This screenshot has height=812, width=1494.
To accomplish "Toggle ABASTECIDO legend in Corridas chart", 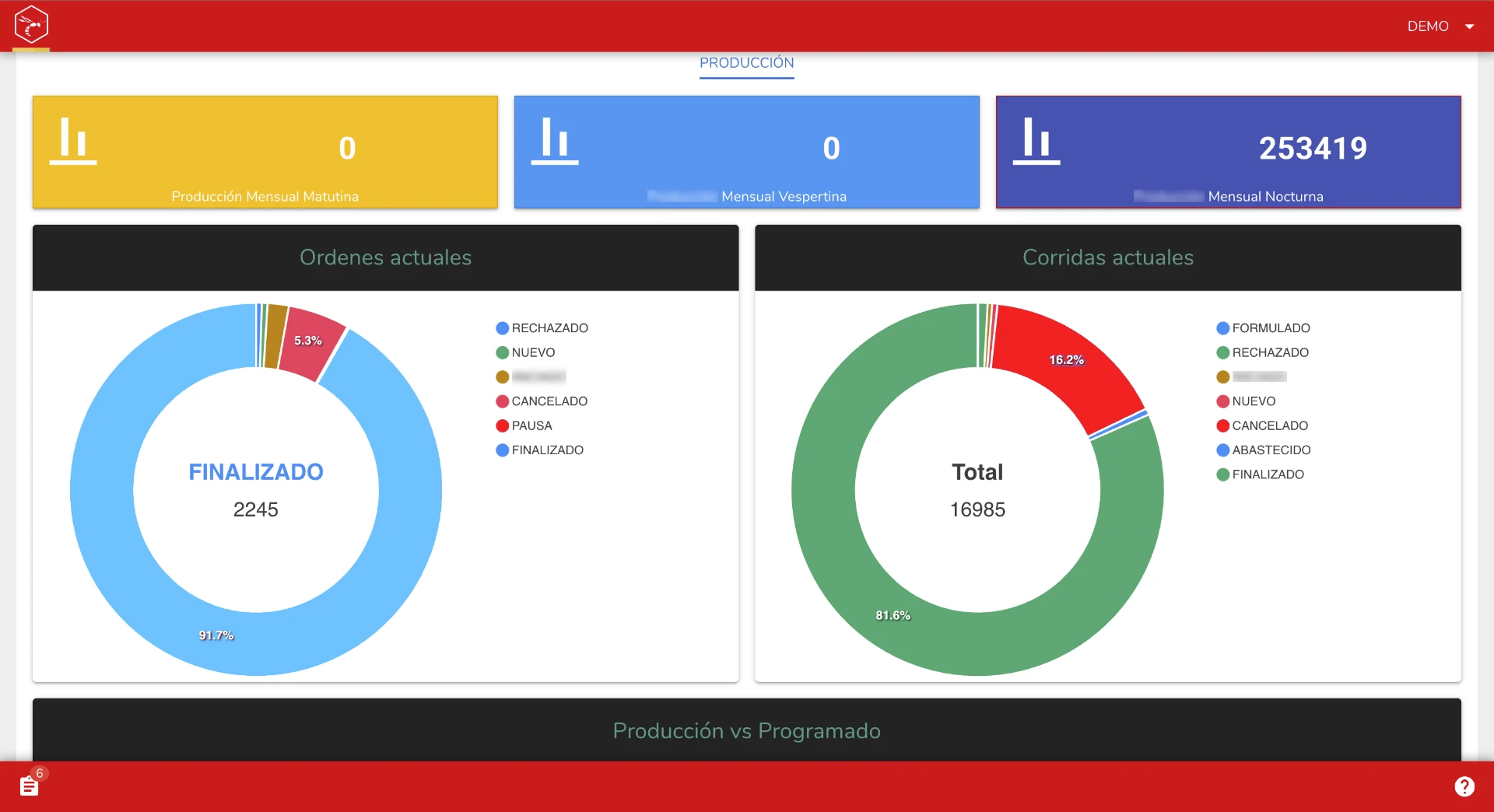I will pyautogui.click(x=1264, y=450).
